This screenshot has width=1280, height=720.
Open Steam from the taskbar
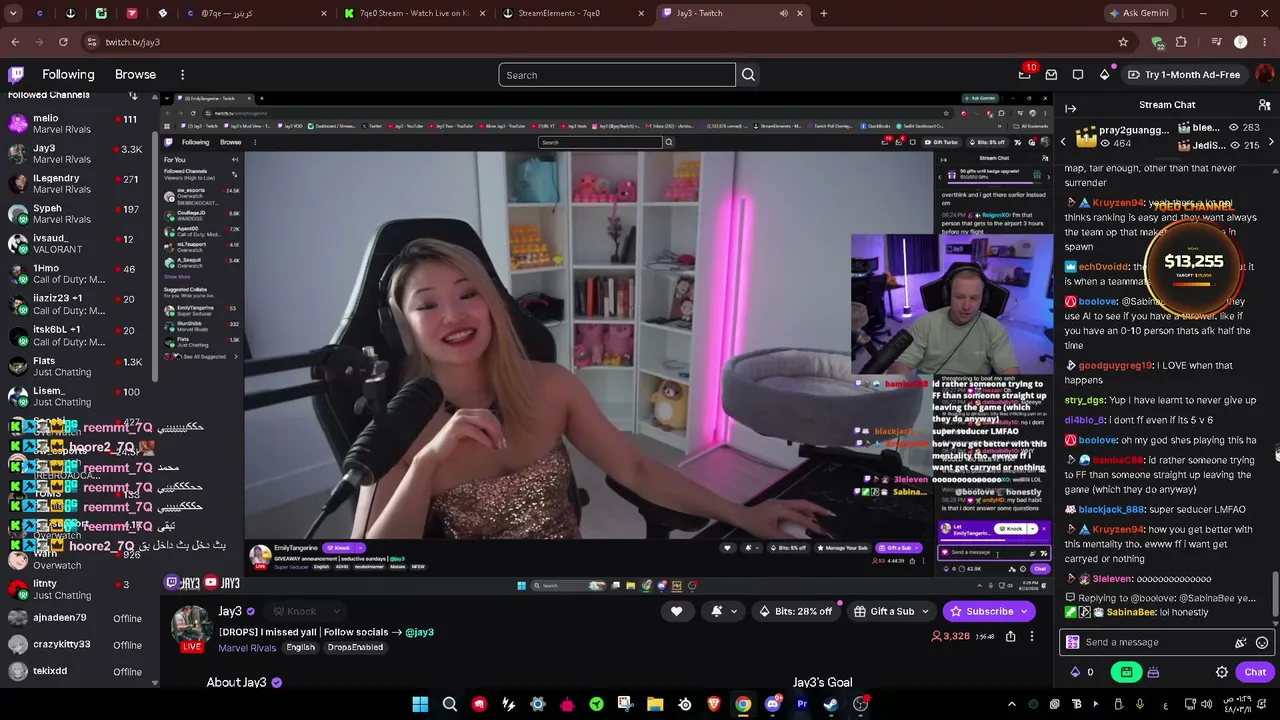[x=831, y=704]
